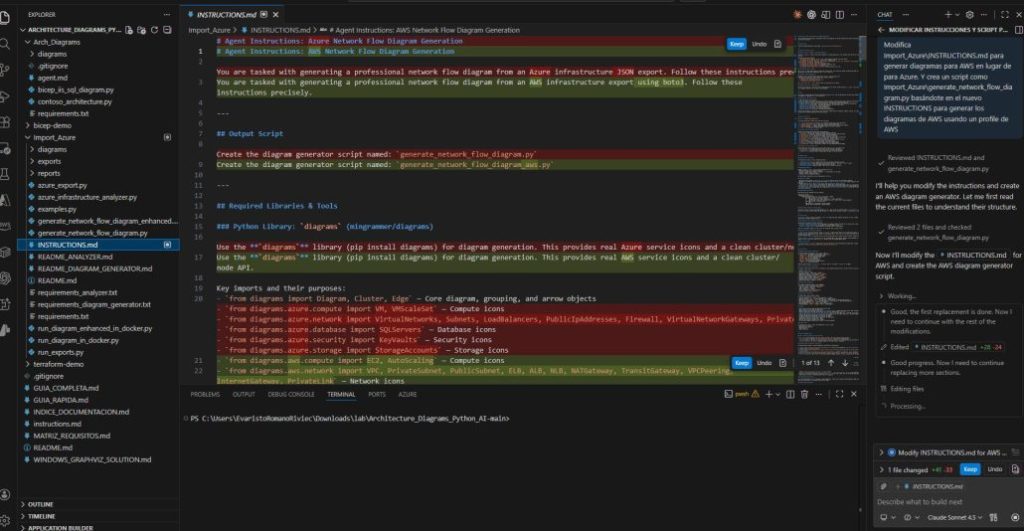This screenshot has width=1024, height=531.
Task: Toggle maximized terminal panel size
Action: 840,395
